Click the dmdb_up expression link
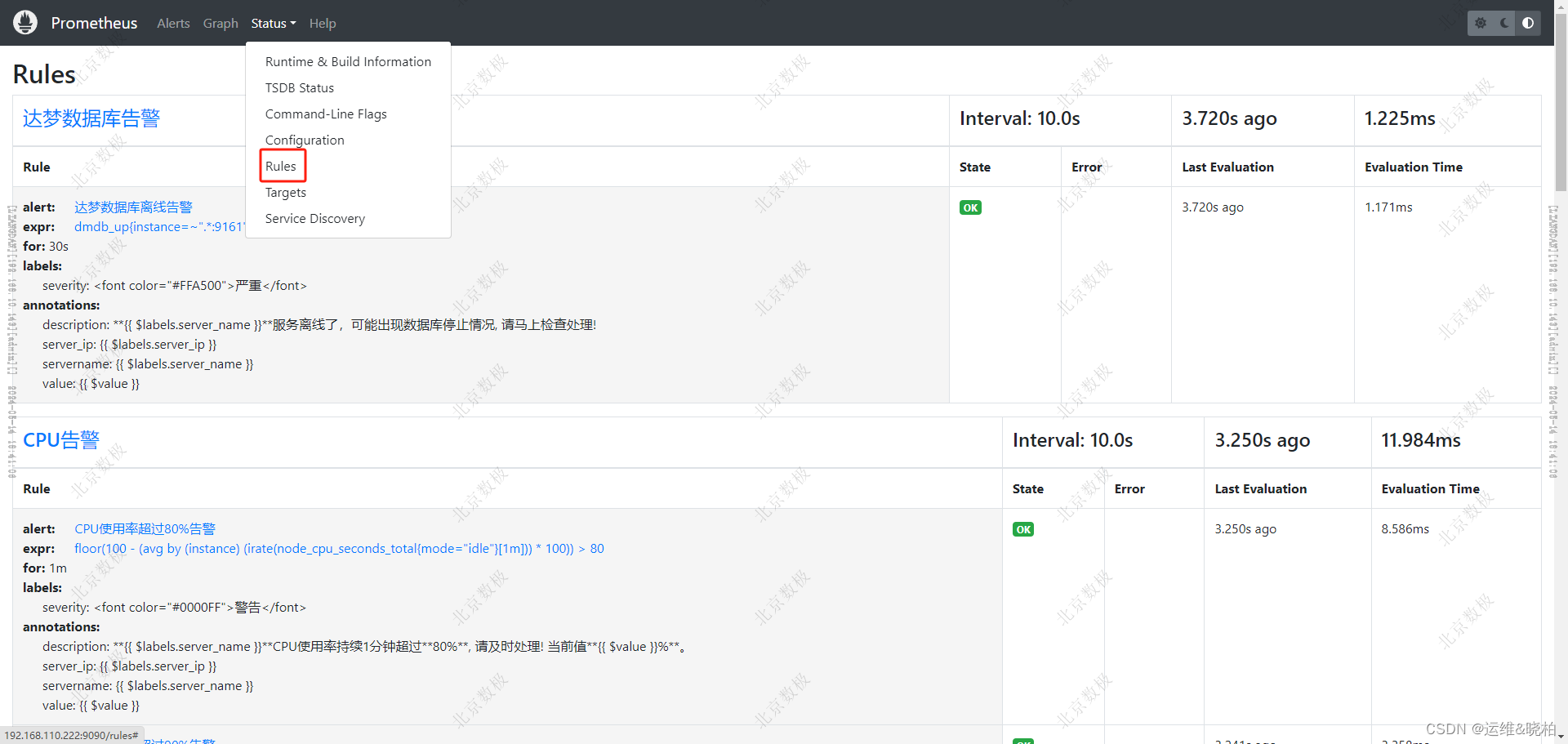The image size is (1568, 744). tap(159, 227)
